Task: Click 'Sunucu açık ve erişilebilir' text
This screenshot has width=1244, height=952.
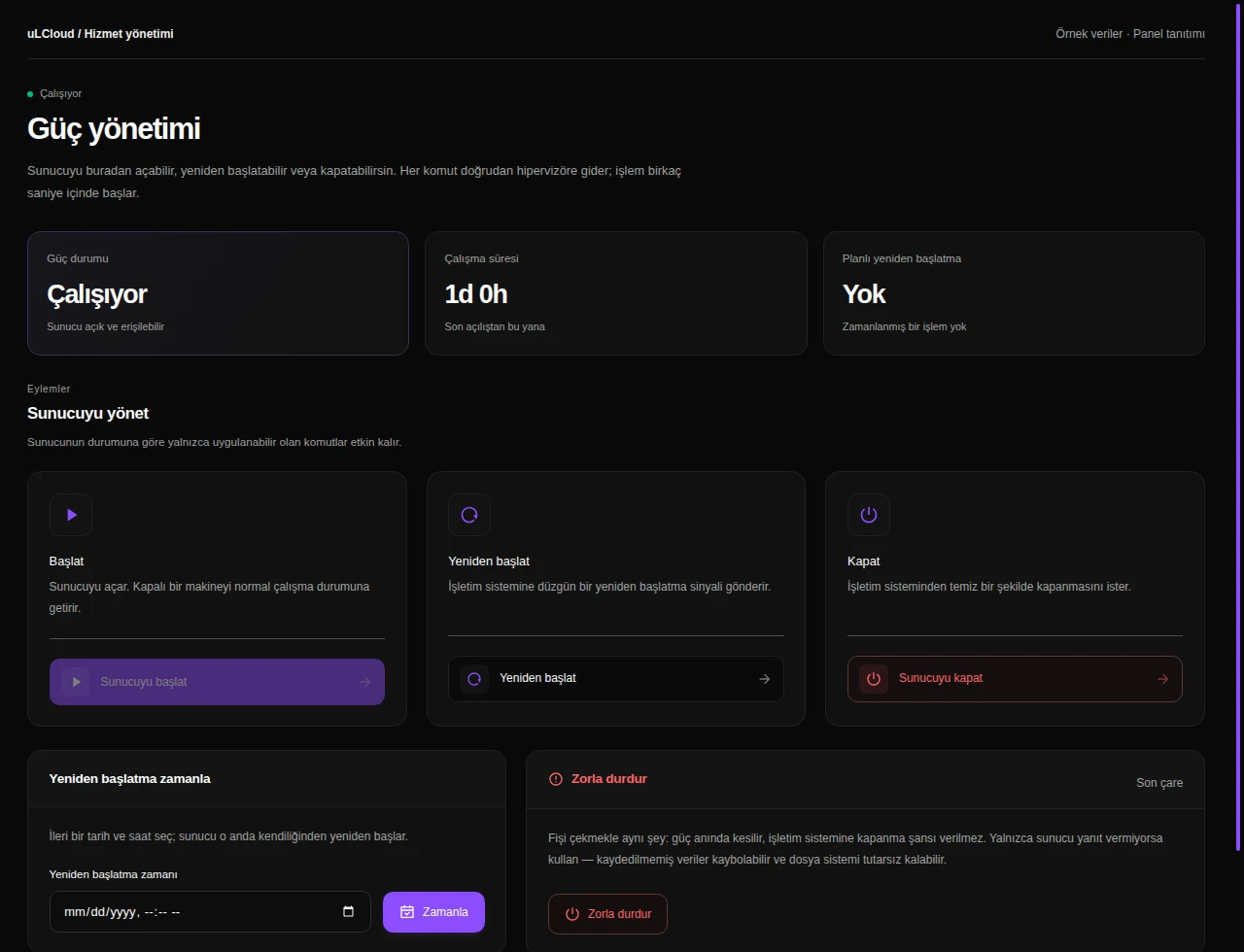Action: coord(105,327)
